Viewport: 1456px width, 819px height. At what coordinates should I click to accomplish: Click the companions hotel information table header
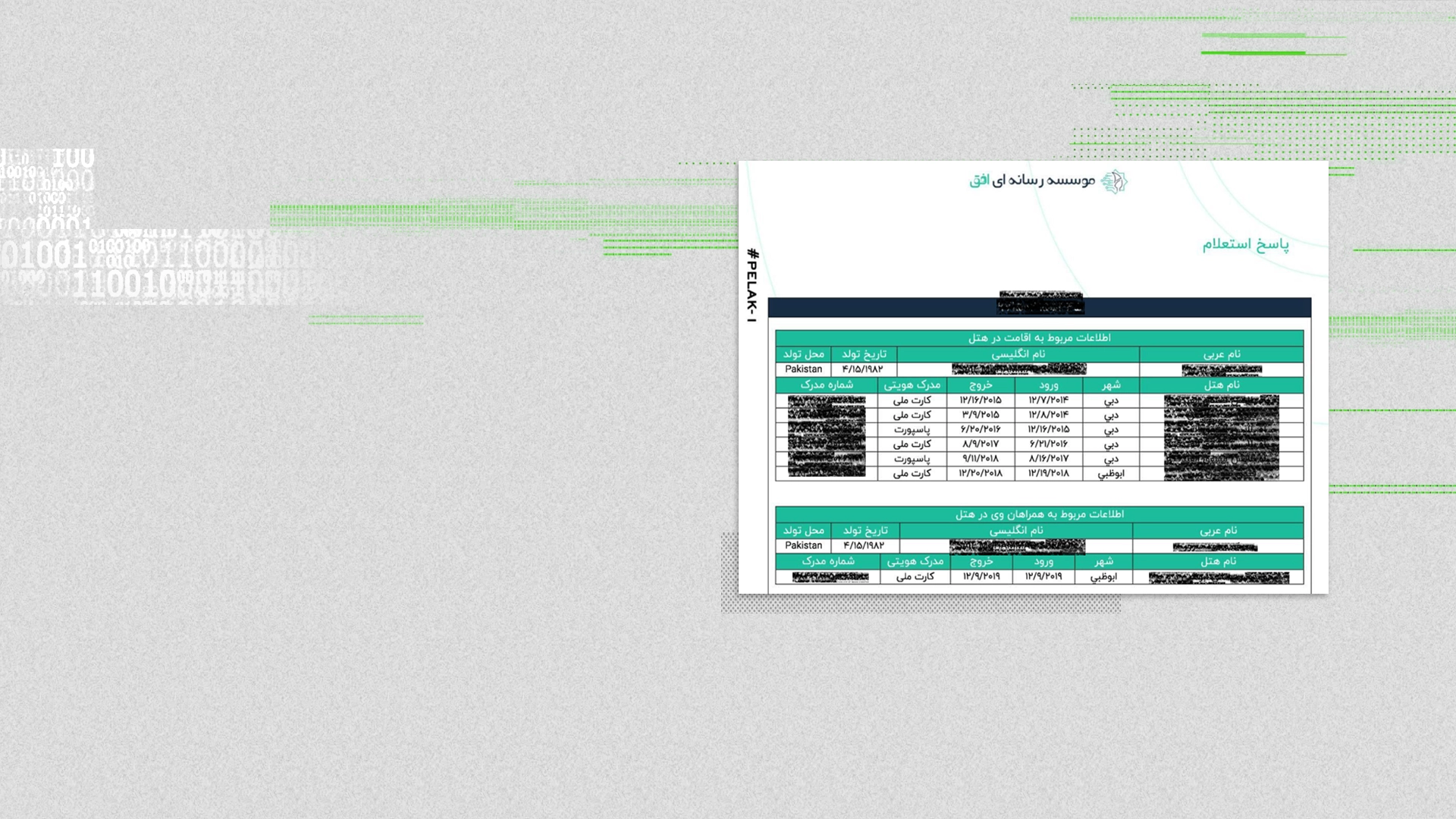1039,515
